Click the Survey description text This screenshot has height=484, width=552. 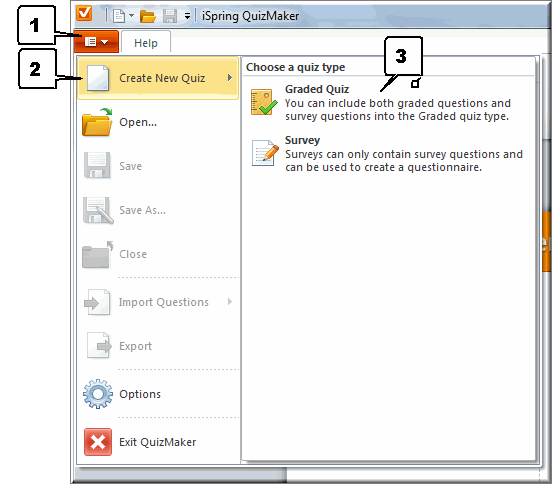(404, 161)
